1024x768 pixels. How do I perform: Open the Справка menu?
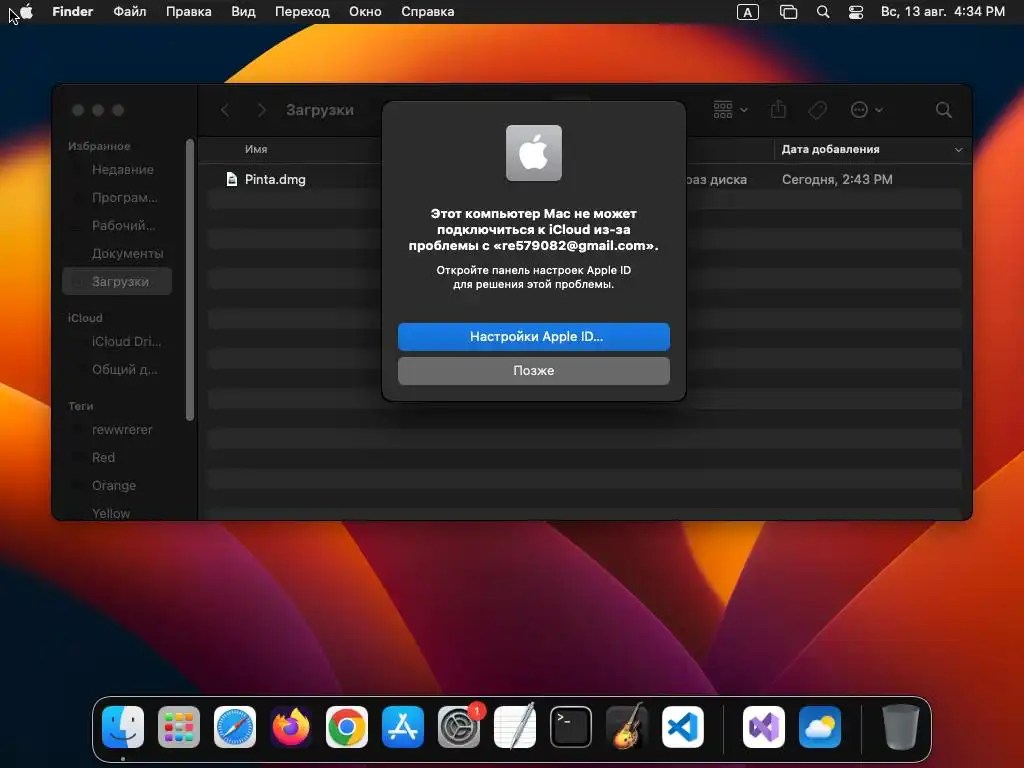coord(427,12)
